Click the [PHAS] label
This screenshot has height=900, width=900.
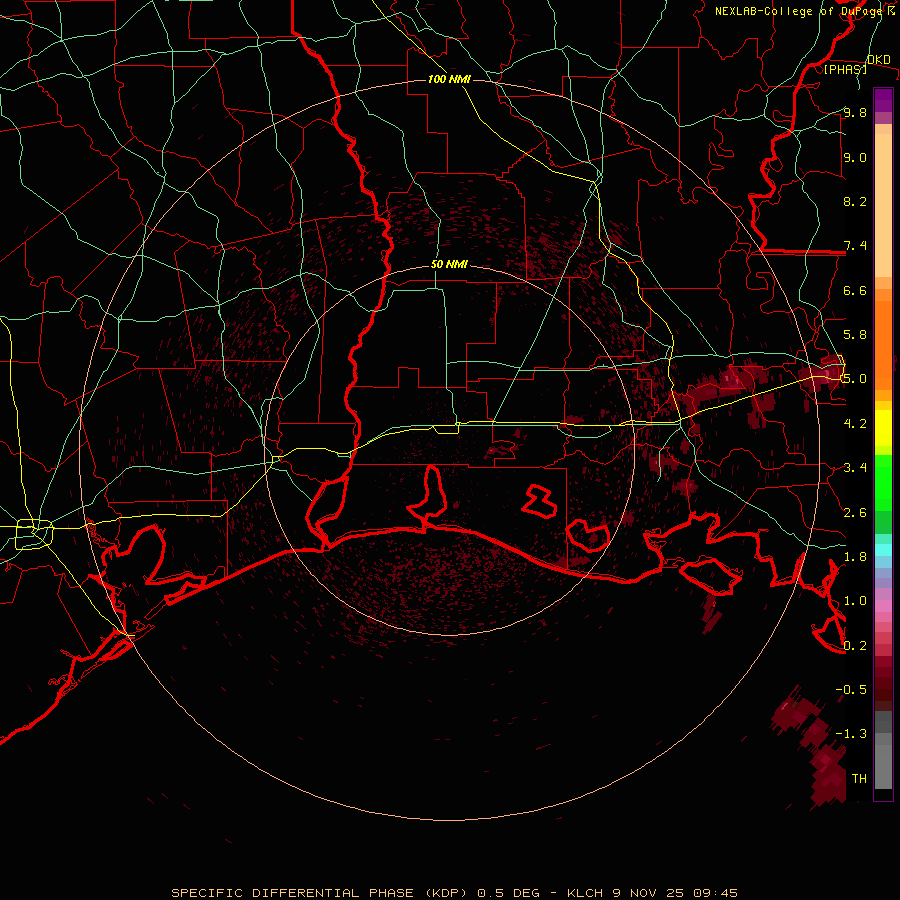tap(845, 69)
